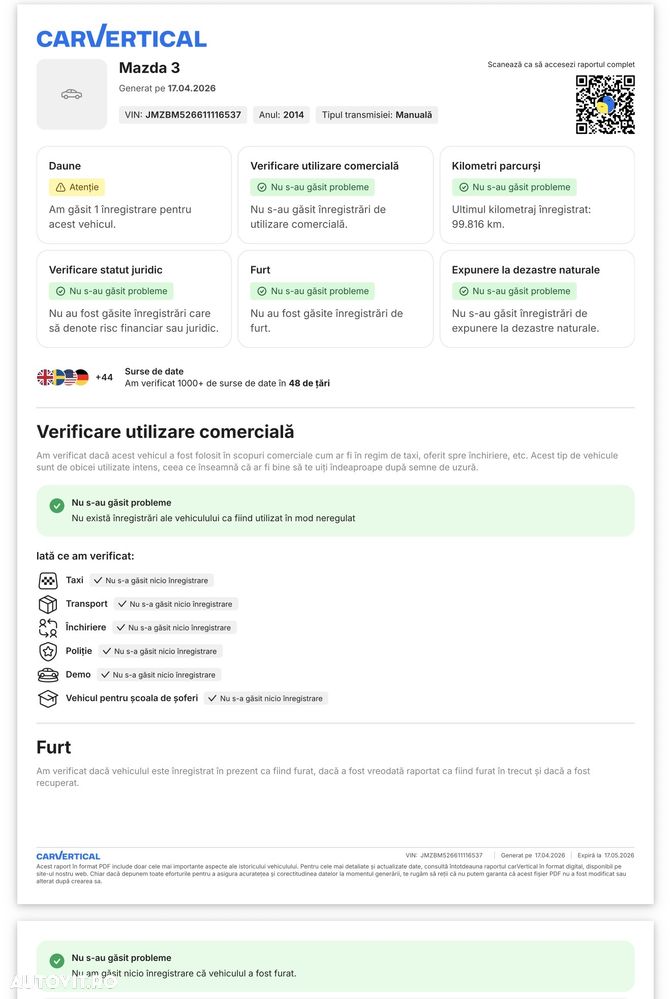Click the Poliție badge icon

[48, 651]
